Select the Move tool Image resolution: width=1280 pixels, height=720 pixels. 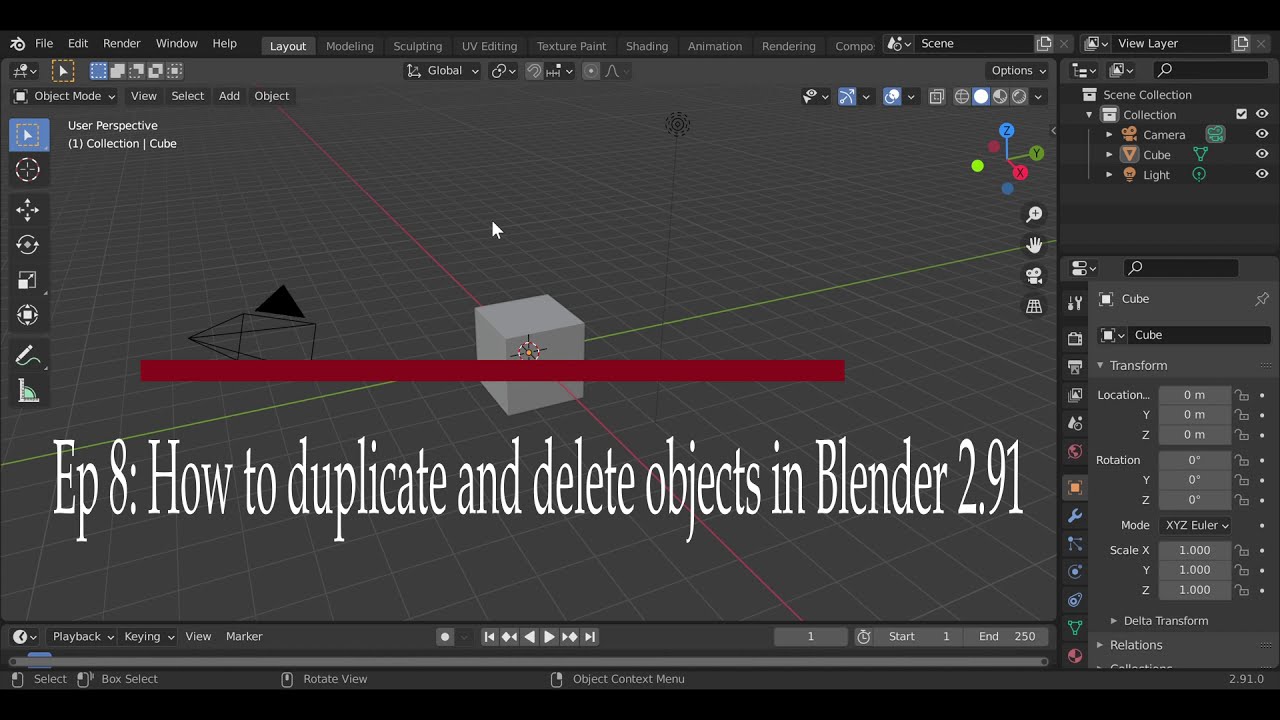pyautogui.click(x=28, y=209)
